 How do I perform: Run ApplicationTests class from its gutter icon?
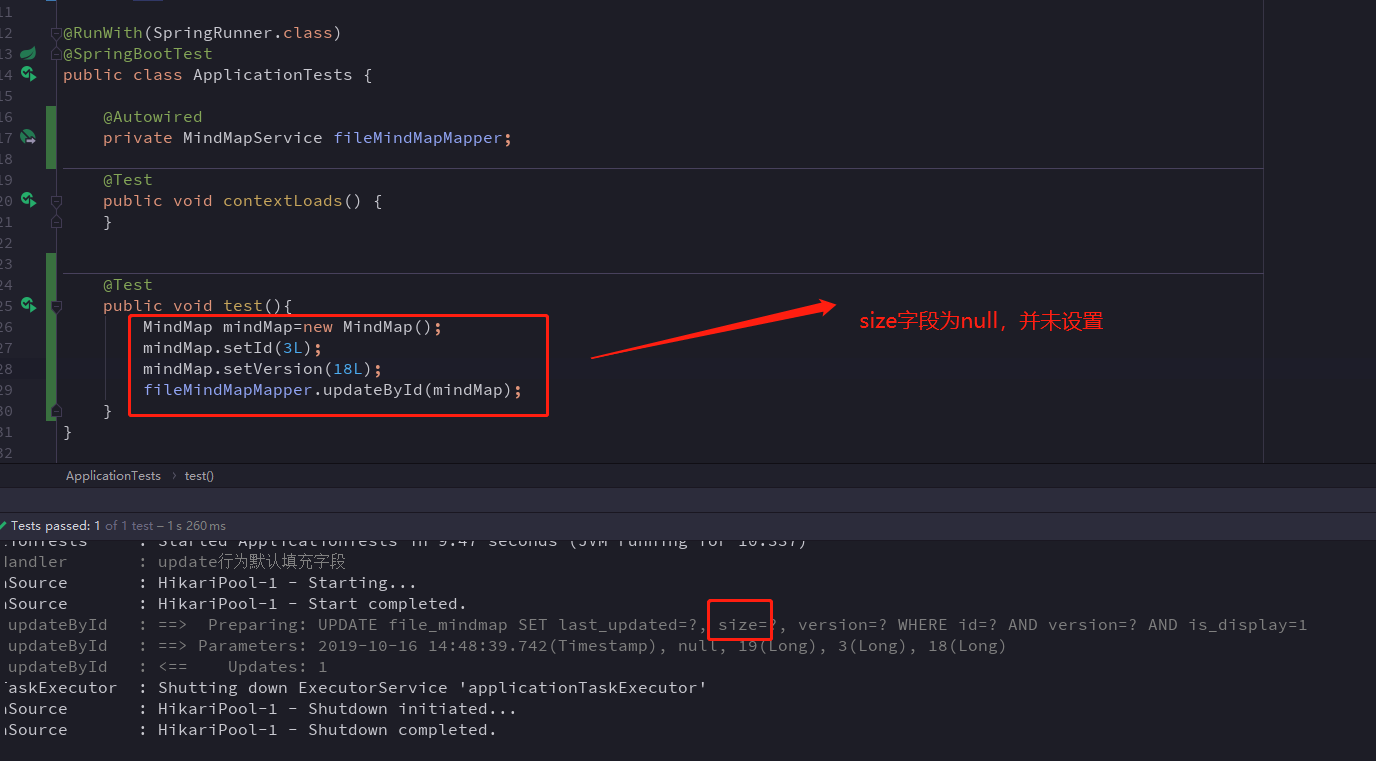pos(28,74)
